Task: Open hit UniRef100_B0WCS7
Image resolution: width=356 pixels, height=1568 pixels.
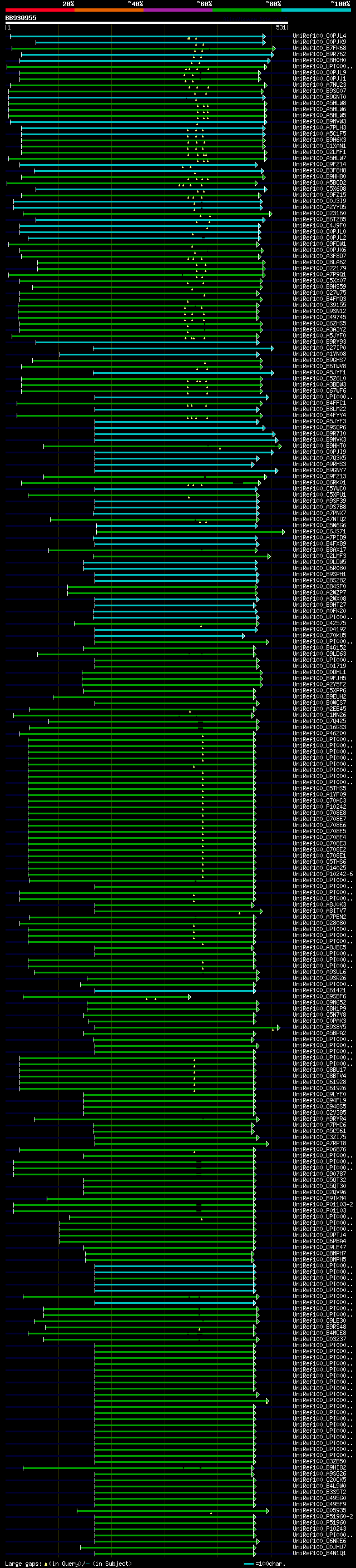Action: [x=319, y=703]
